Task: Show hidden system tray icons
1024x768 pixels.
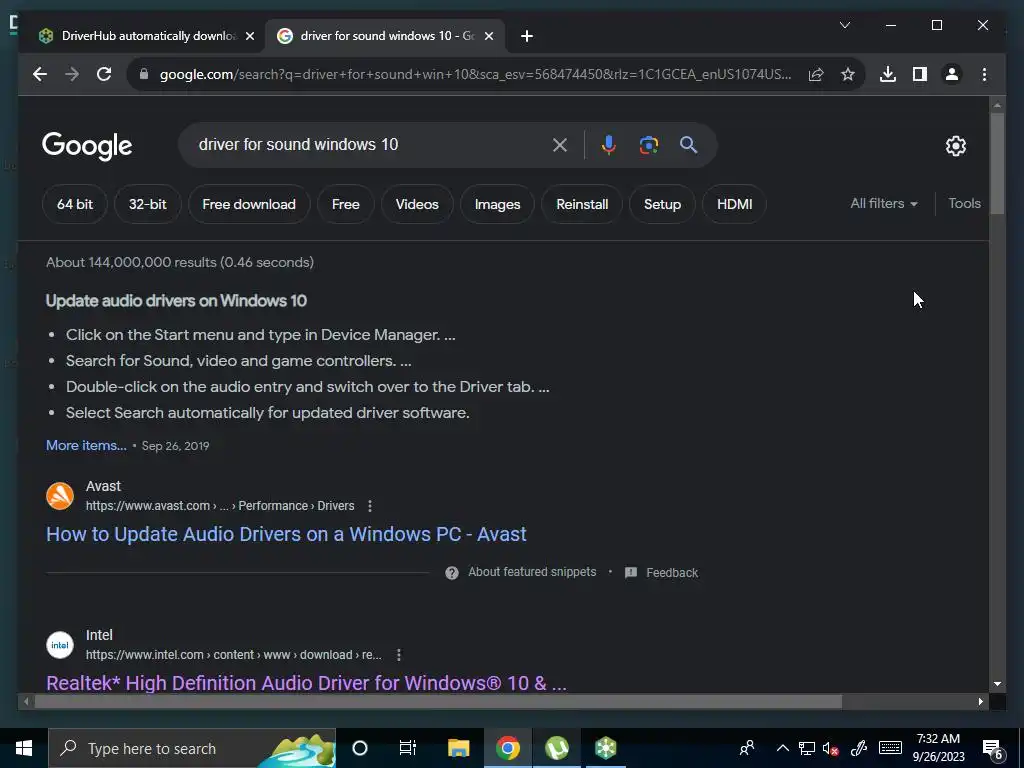Action: coord(782,748)
